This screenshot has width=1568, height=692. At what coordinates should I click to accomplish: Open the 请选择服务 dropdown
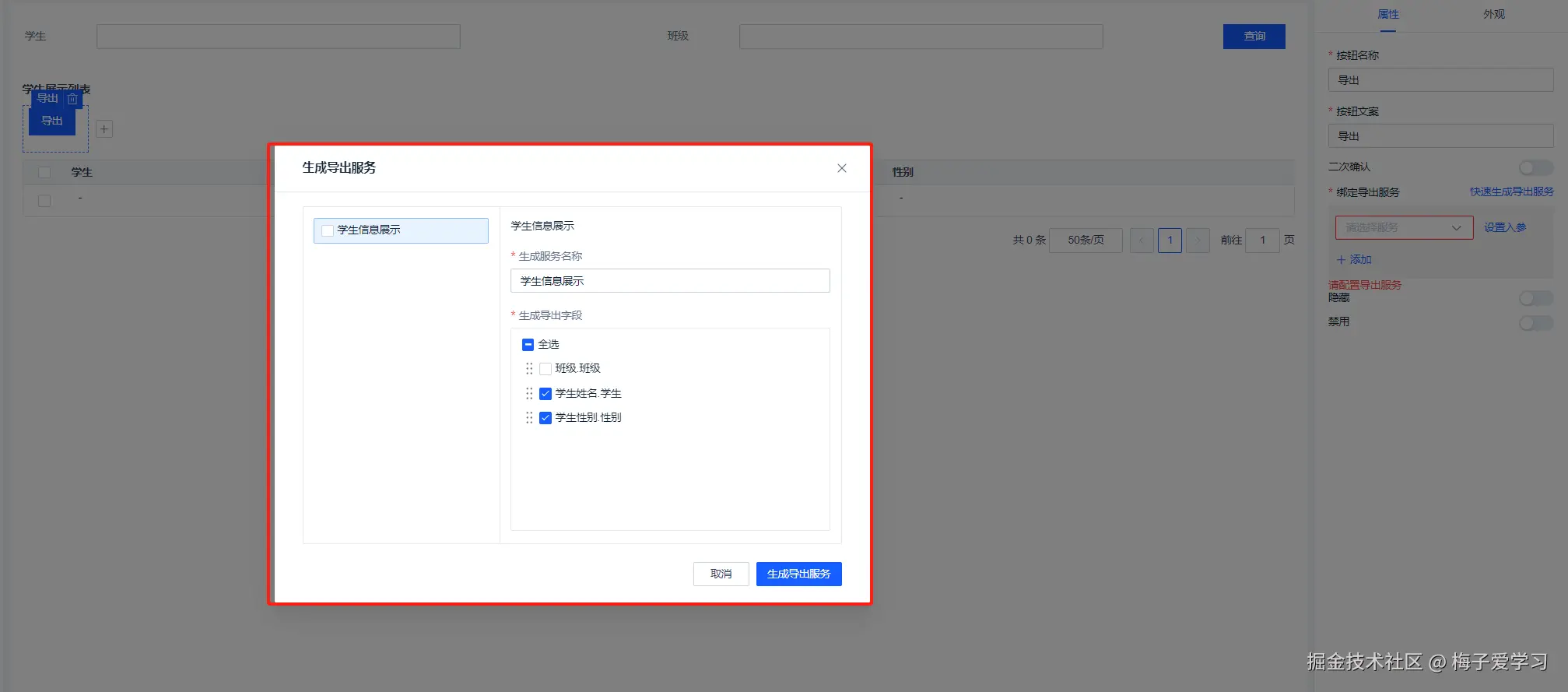point(1405,228)
